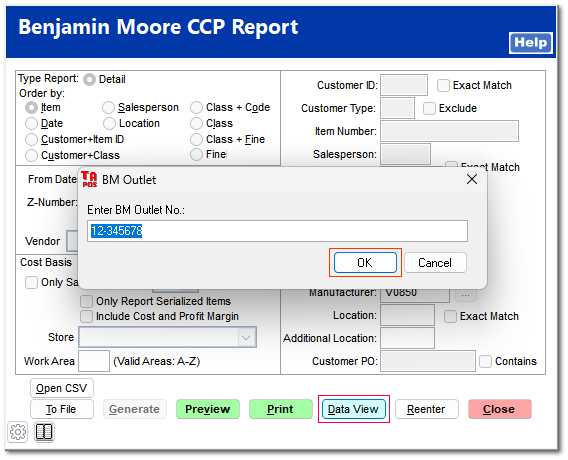The height and width of the screenshot is (460, 568).
Task: Open the Store dropdown
Action: click(x=167, y=337)
